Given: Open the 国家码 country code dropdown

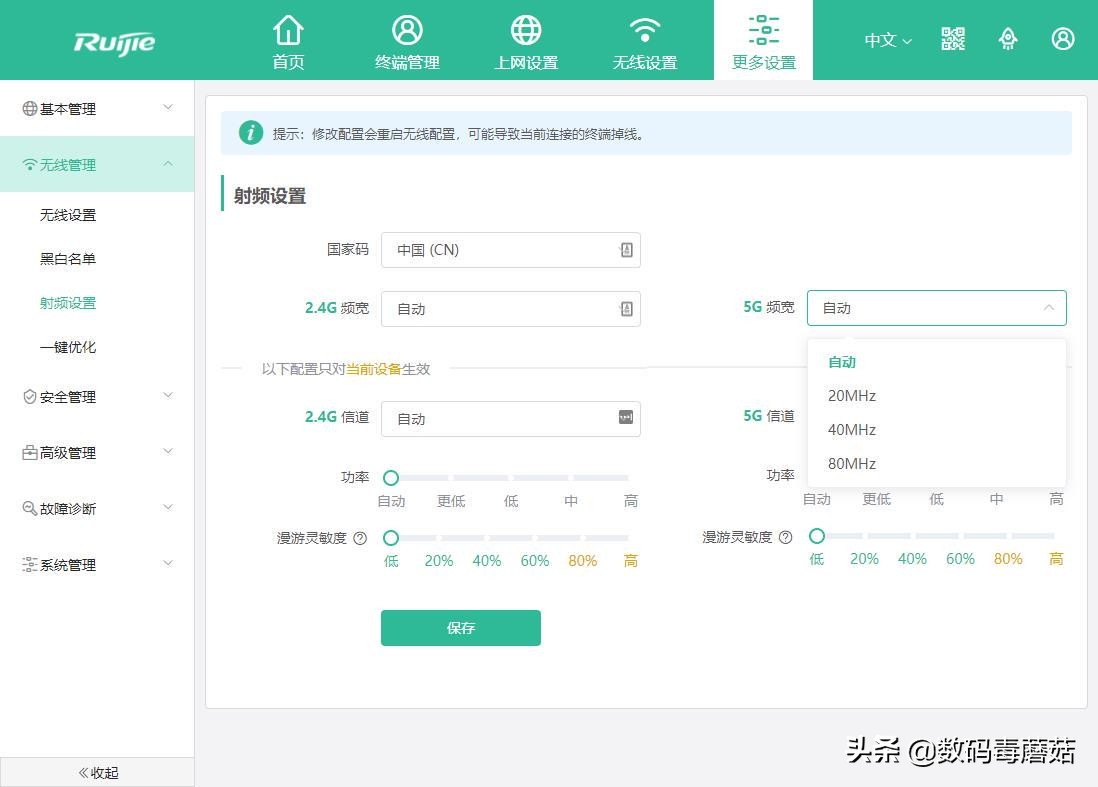Looking at the screenshot, I should [511, 250].
